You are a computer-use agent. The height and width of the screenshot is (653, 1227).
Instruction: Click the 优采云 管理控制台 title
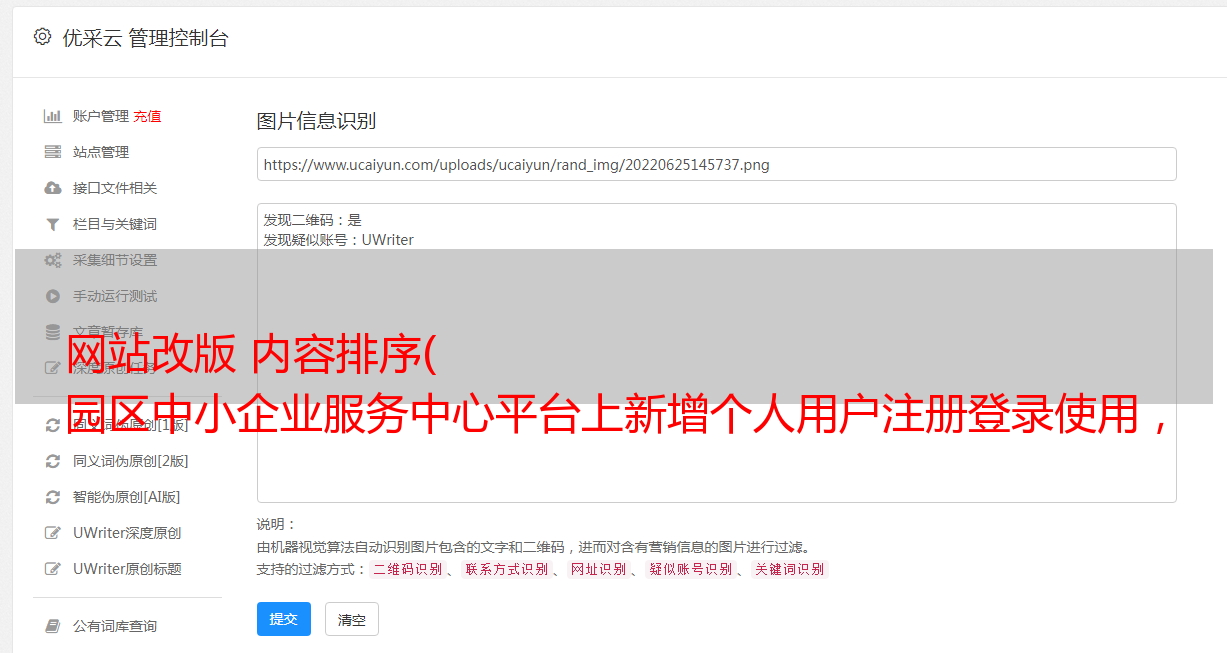pos(145,38)
